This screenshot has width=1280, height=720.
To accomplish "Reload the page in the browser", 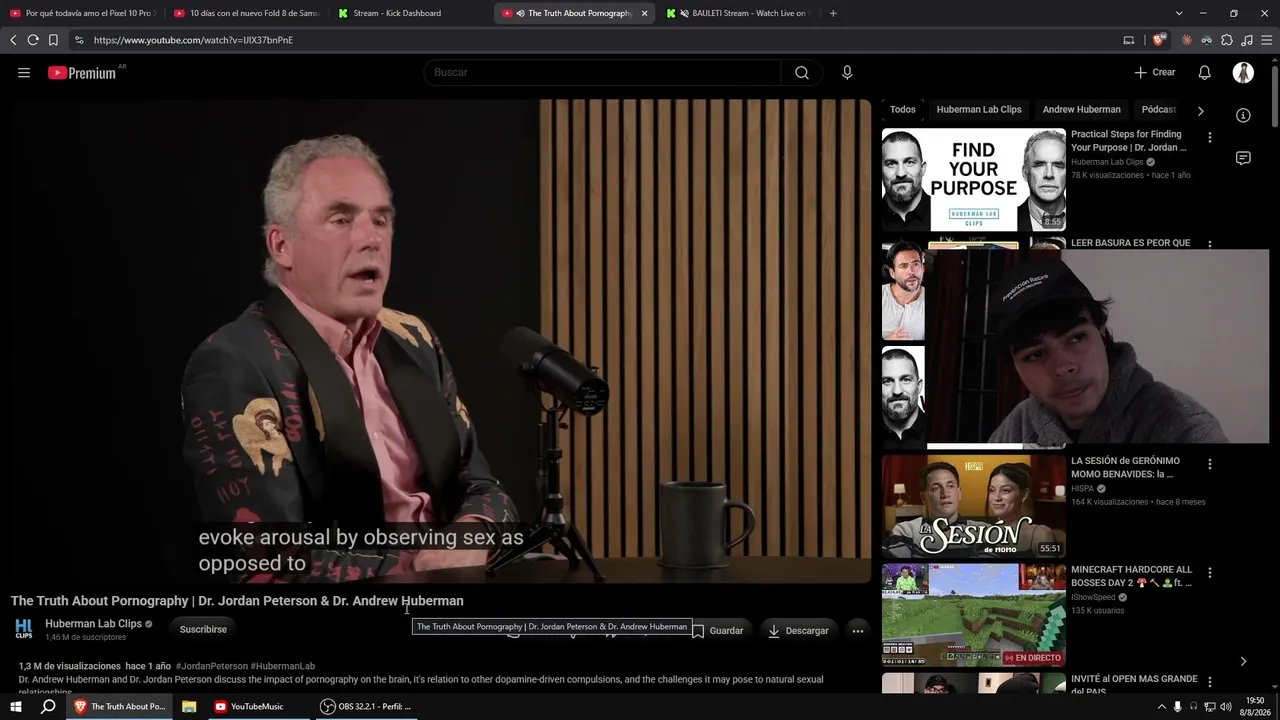I will coord(33,40).
